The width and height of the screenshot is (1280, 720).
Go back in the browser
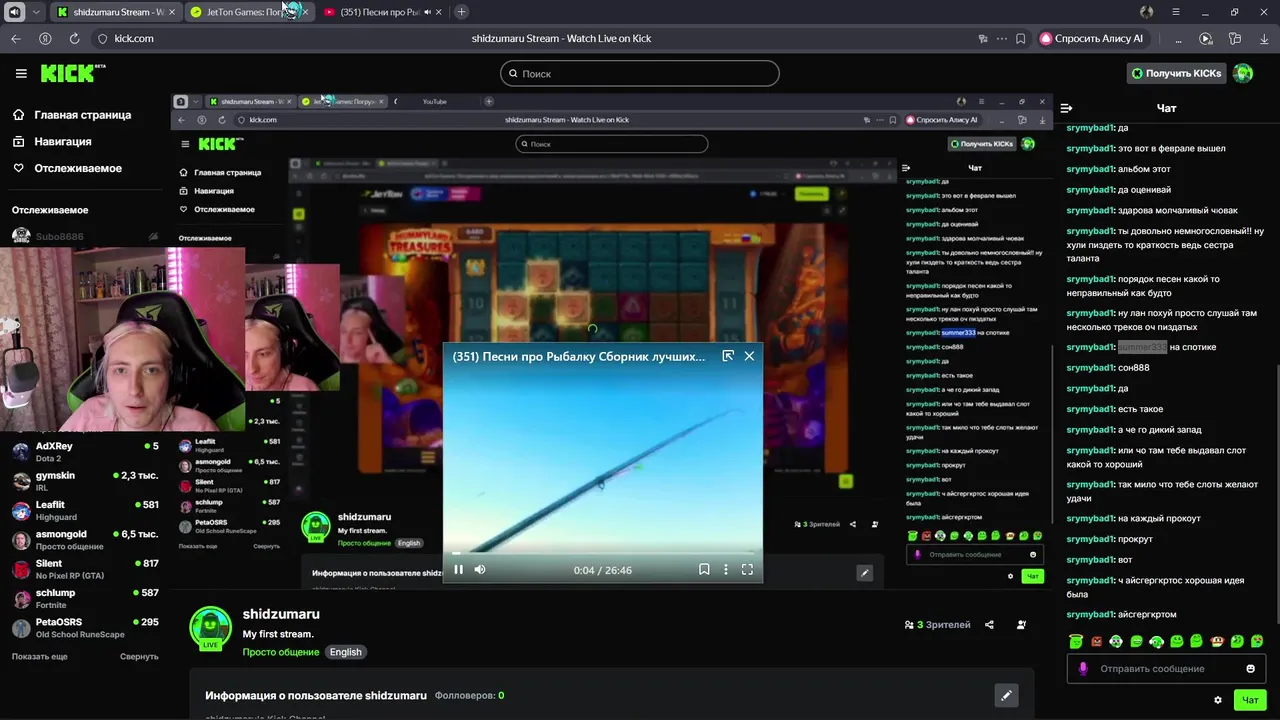[x=16, y=38]
